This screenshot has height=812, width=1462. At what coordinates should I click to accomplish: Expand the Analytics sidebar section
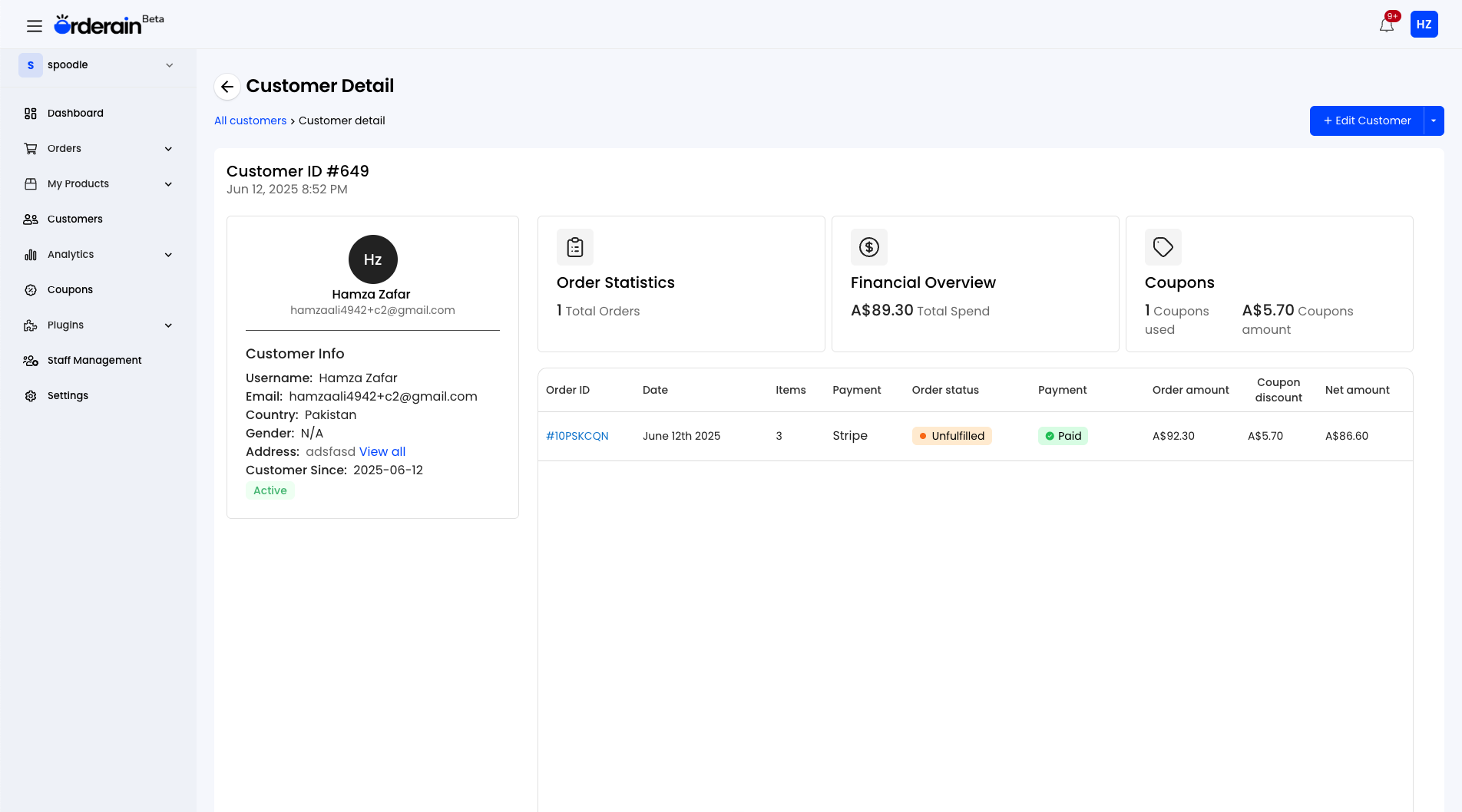pyautogui.click(x=168, y=254)
